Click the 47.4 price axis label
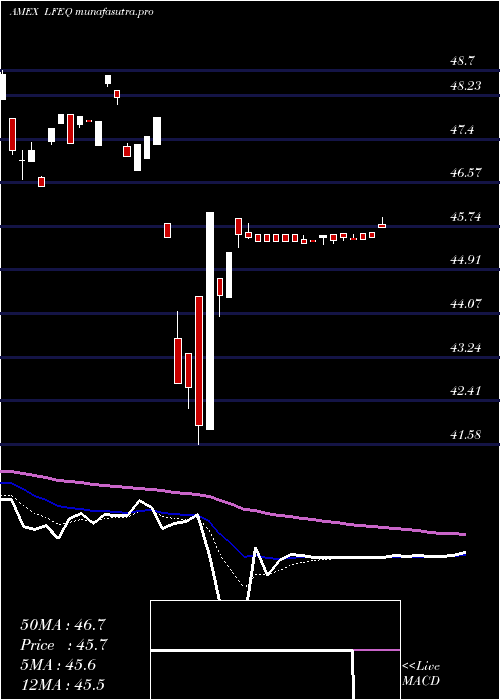500x700 pixels. [462, 130]
